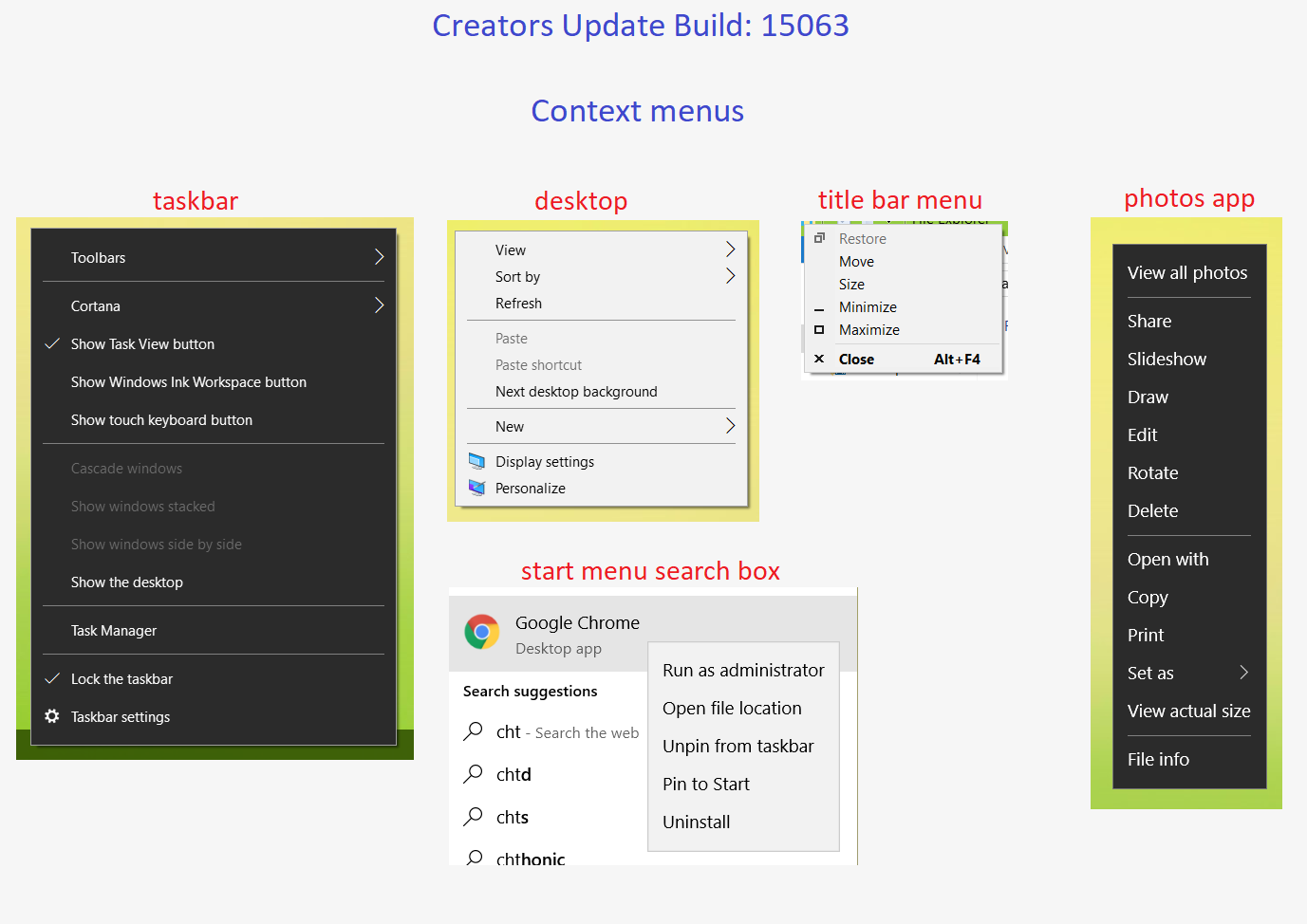Click the Maximize square icon in title menu
Viewport: 1307px width, 924px height.
819,330
